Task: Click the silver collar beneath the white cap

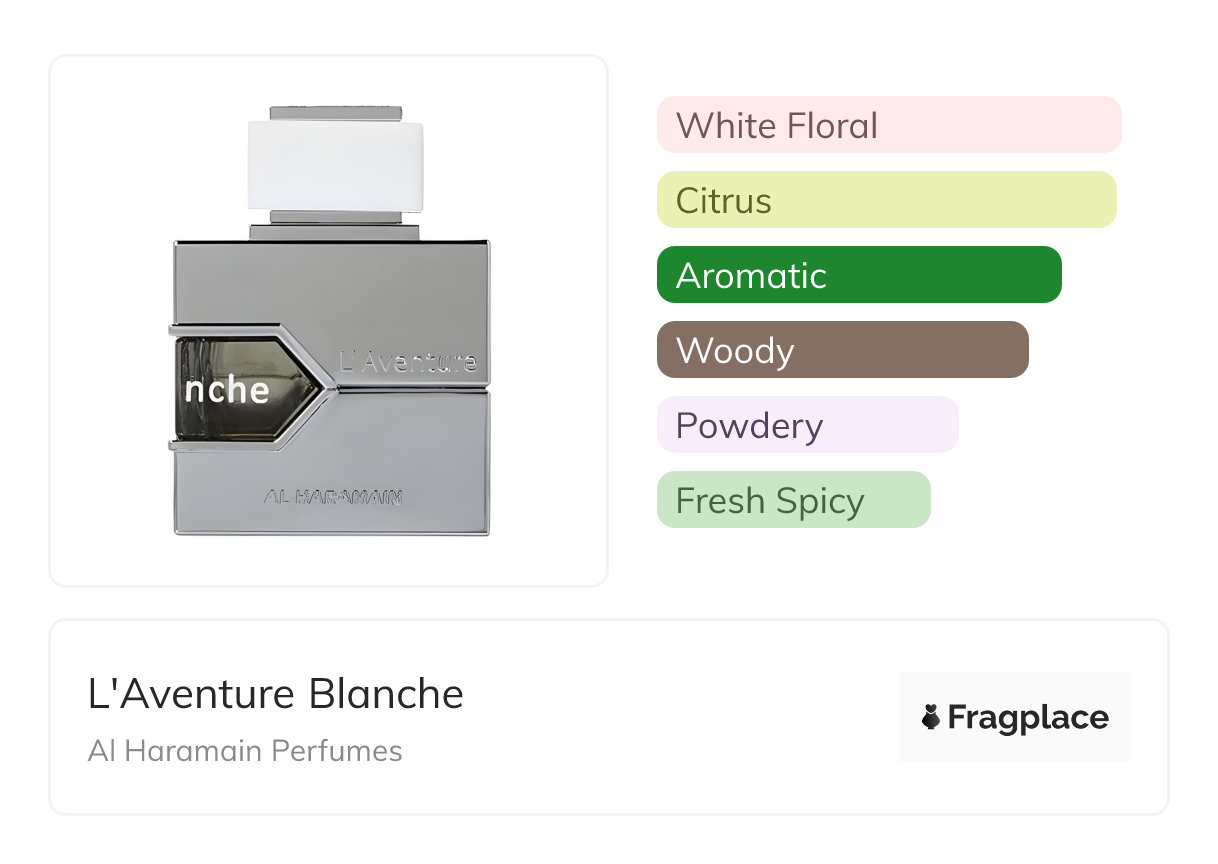Action: tap(335, 232)
